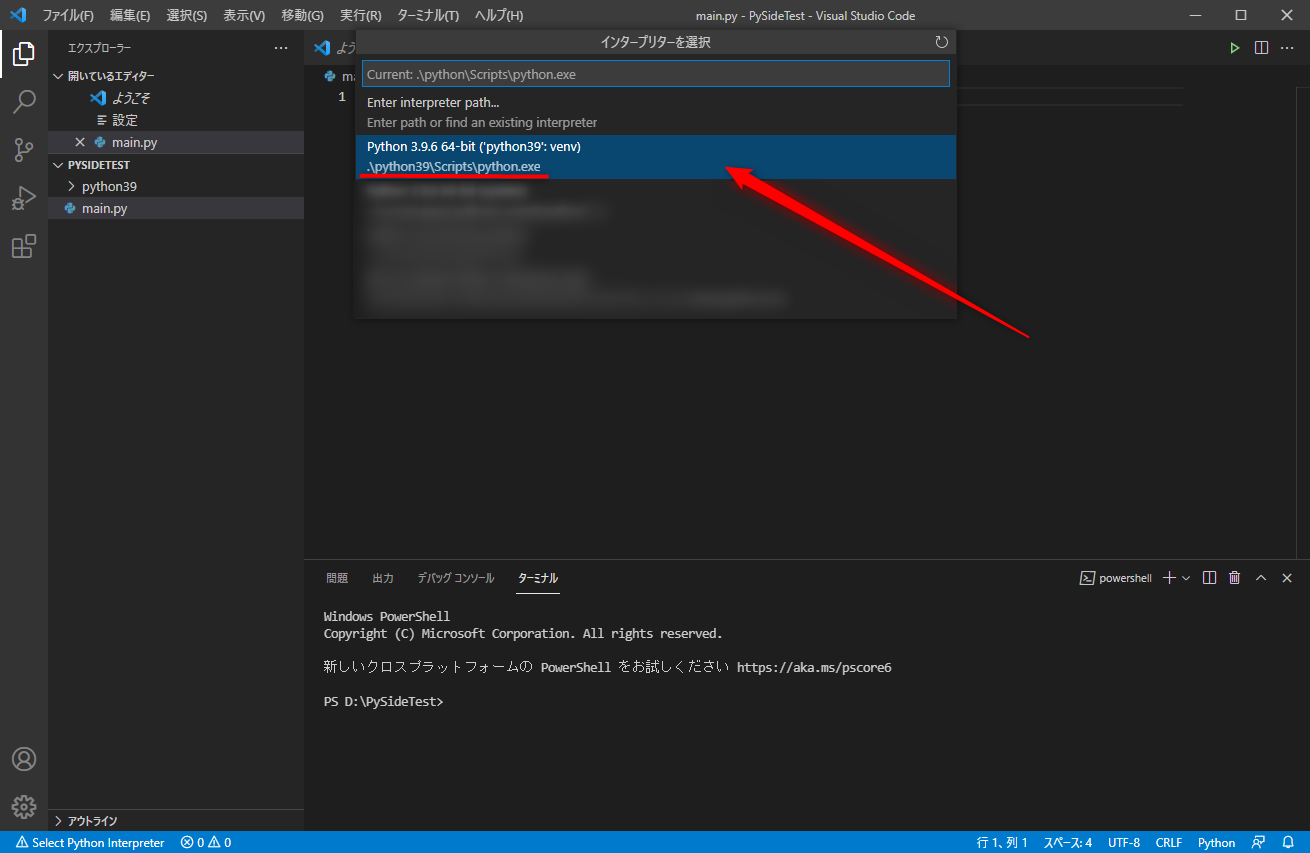
Task: Change line endings via CRLF status item
Action: tap(1170, 842)
